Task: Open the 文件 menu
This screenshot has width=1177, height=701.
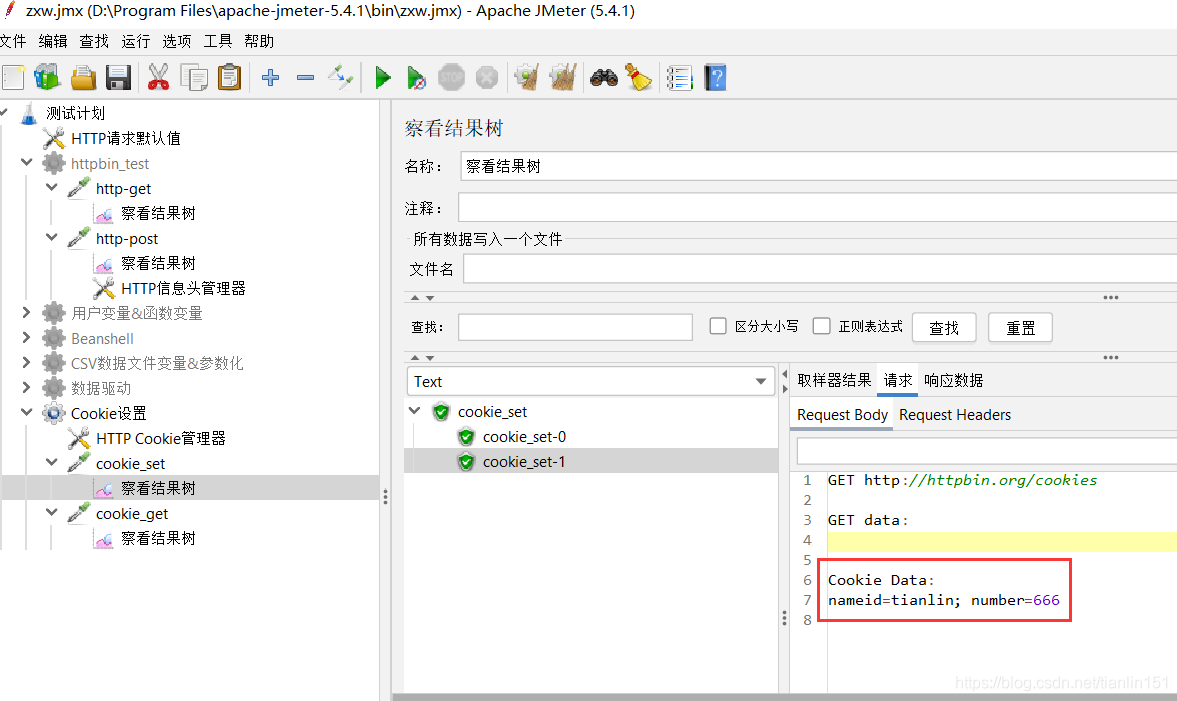Action: [13, 41]
